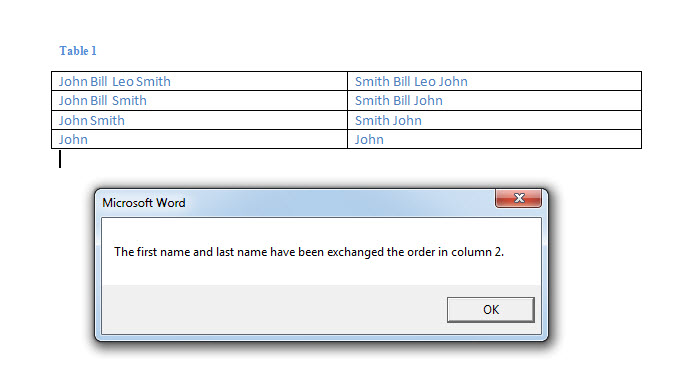
Task: Click the Table 1 caption
Action: click(x=78, y=51)
